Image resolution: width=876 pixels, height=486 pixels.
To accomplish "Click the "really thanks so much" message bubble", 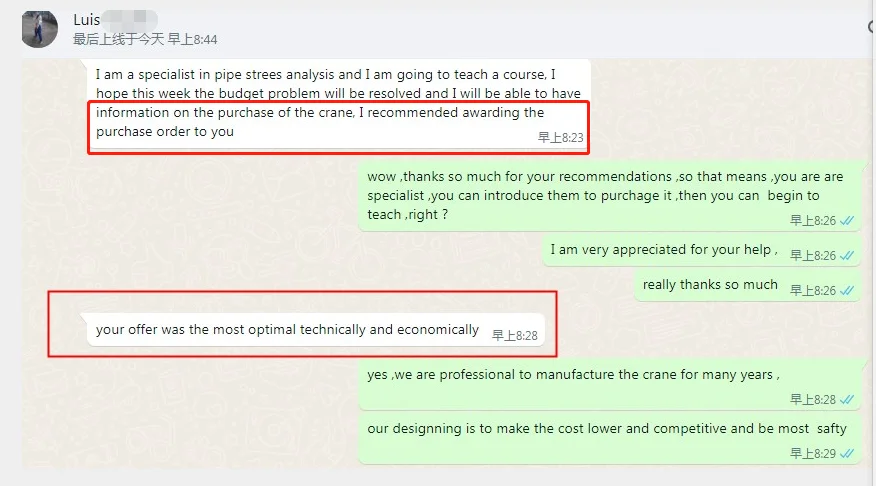I will pyautogui.click(x=710, y=285).
